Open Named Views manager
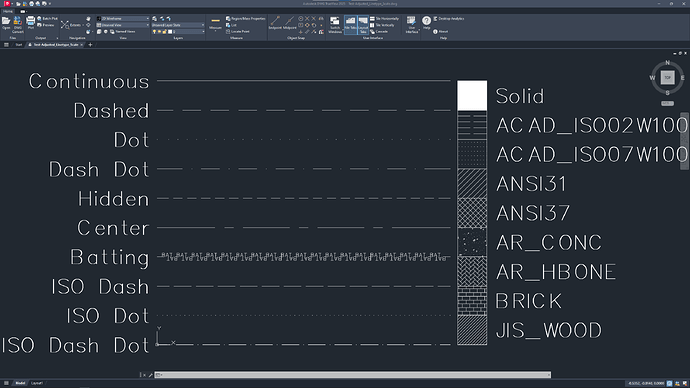The width and height of the screenshot is (690, 388). pos(122,32)
